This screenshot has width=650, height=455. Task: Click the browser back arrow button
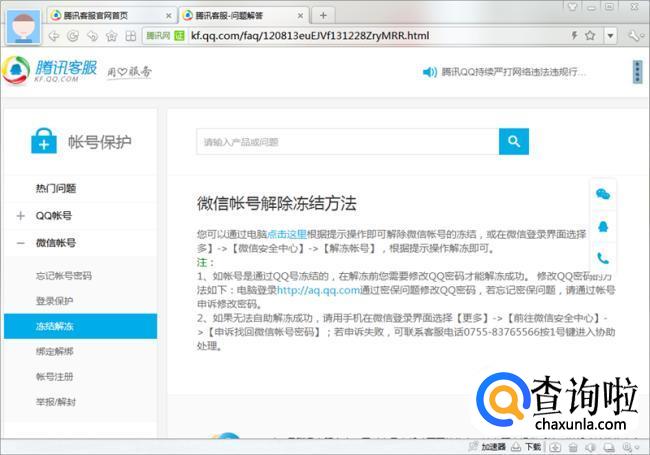coord(53,36)
